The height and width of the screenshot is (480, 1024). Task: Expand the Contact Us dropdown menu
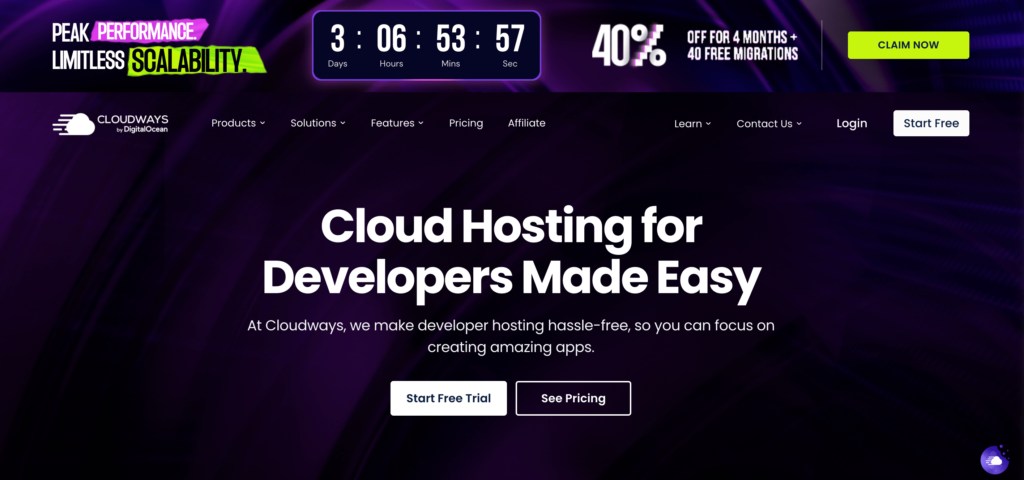[x=769, y=123]
